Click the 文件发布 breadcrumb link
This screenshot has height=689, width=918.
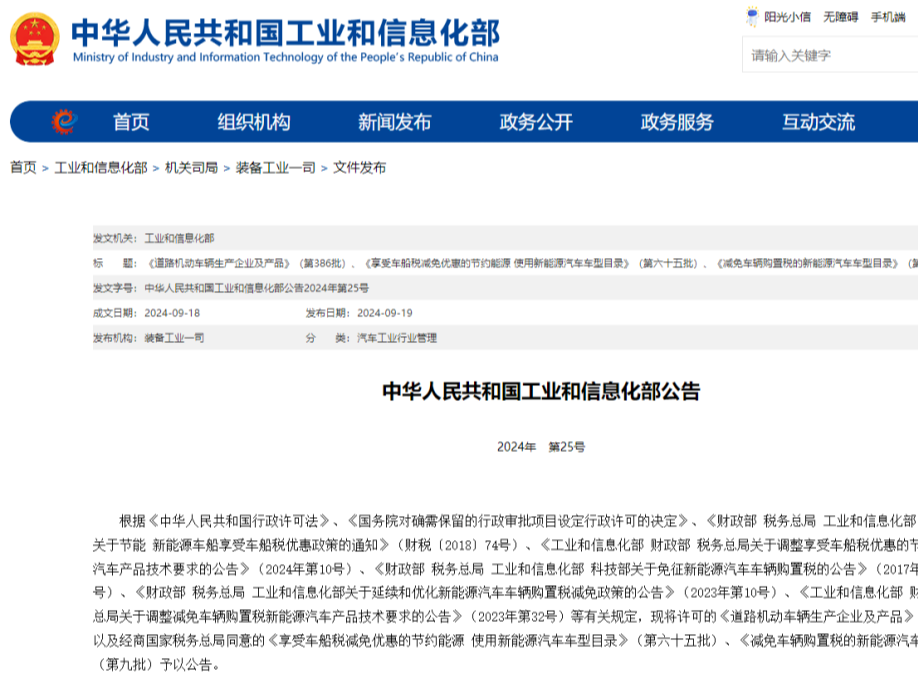359,167
